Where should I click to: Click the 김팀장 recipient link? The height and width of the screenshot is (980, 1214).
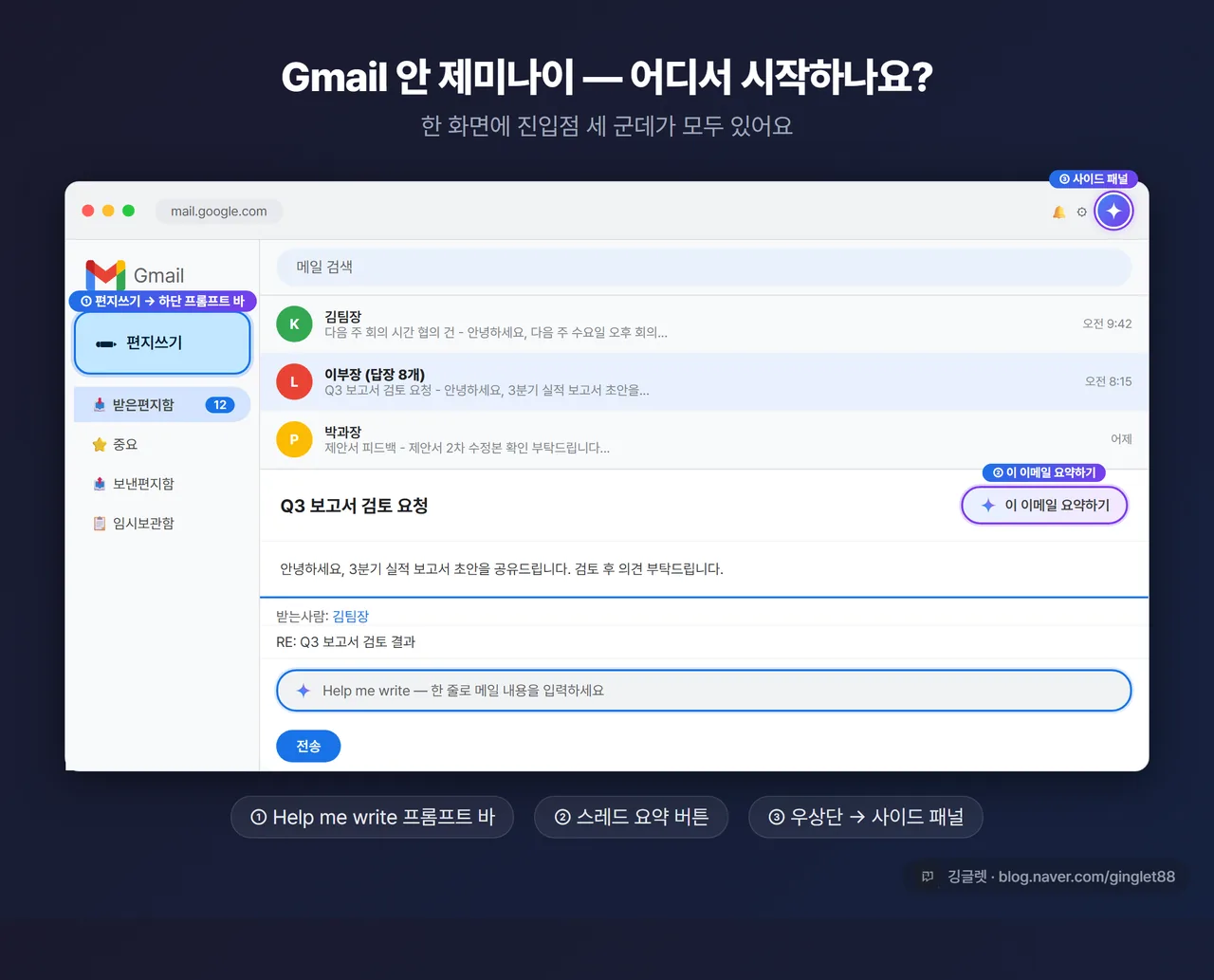click(350, 617)
